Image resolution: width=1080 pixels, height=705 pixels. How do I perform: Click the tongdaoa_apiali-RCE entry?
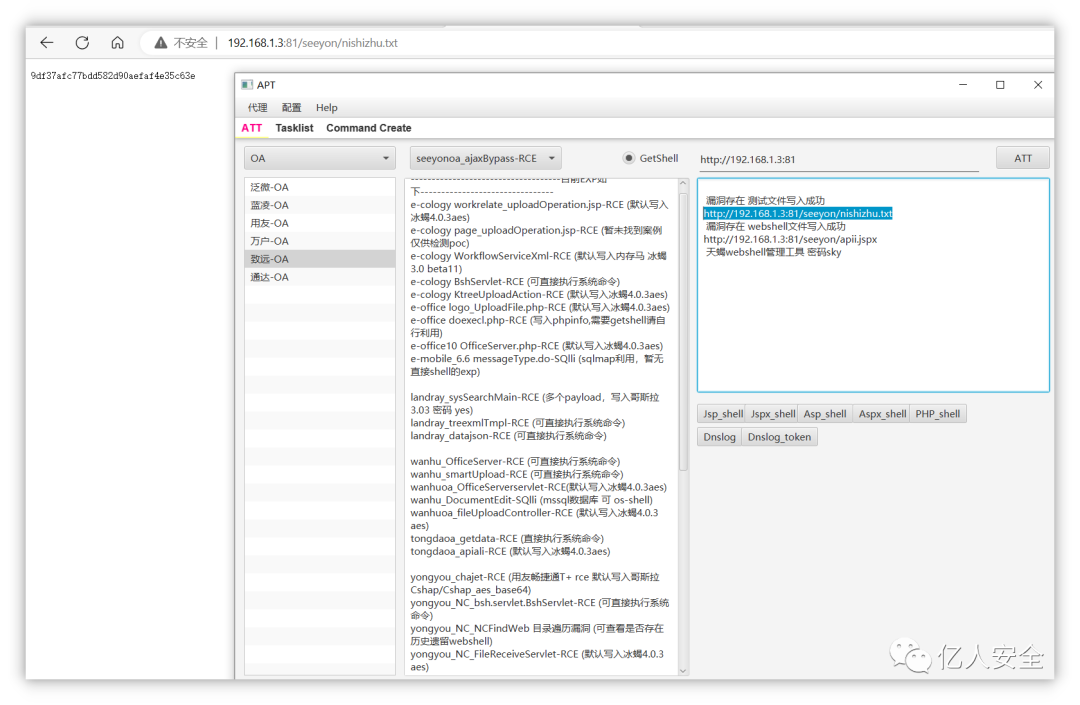[x=510, y=552]
